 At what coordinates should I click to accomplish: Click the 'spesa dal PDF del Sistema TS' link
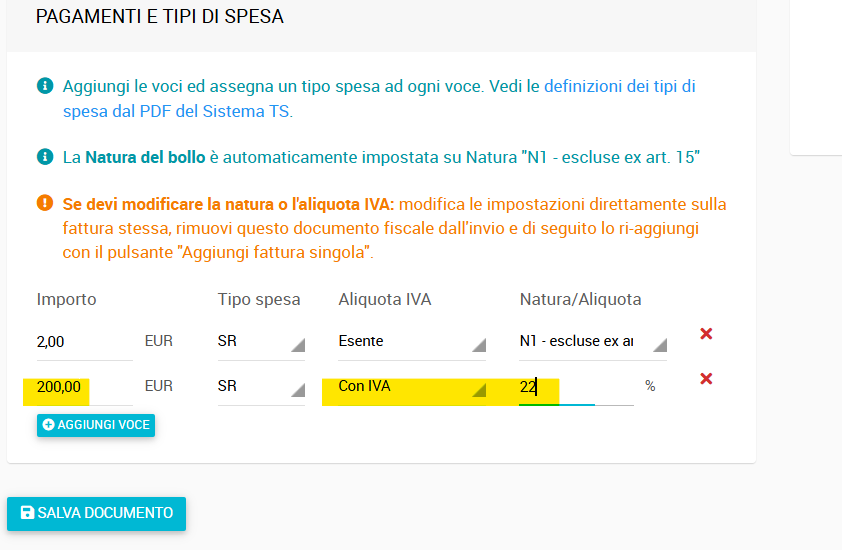tap(178, 111)
